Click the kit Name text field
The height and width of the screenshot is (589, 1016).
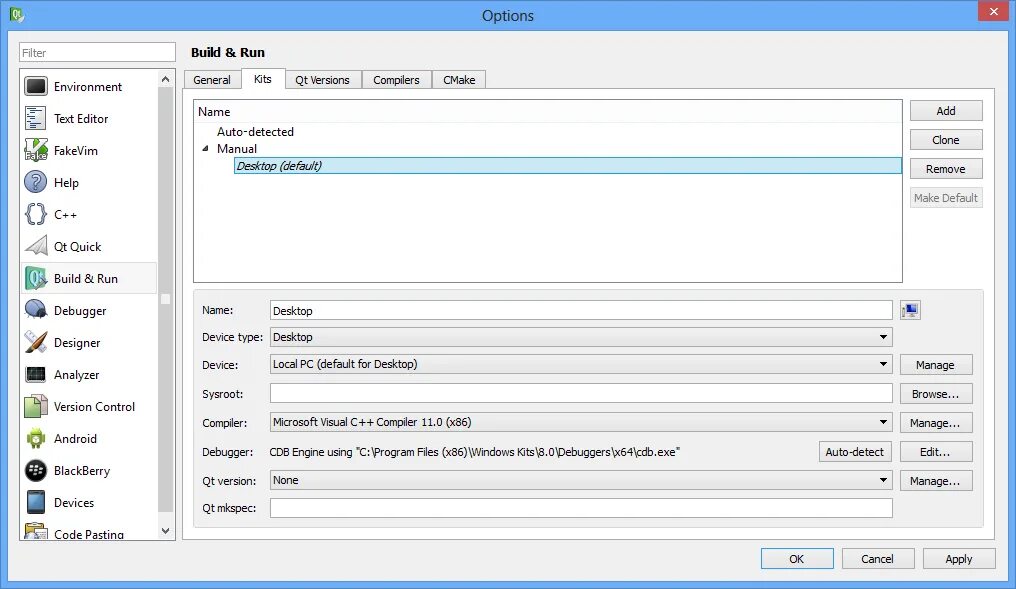[581, 310]
